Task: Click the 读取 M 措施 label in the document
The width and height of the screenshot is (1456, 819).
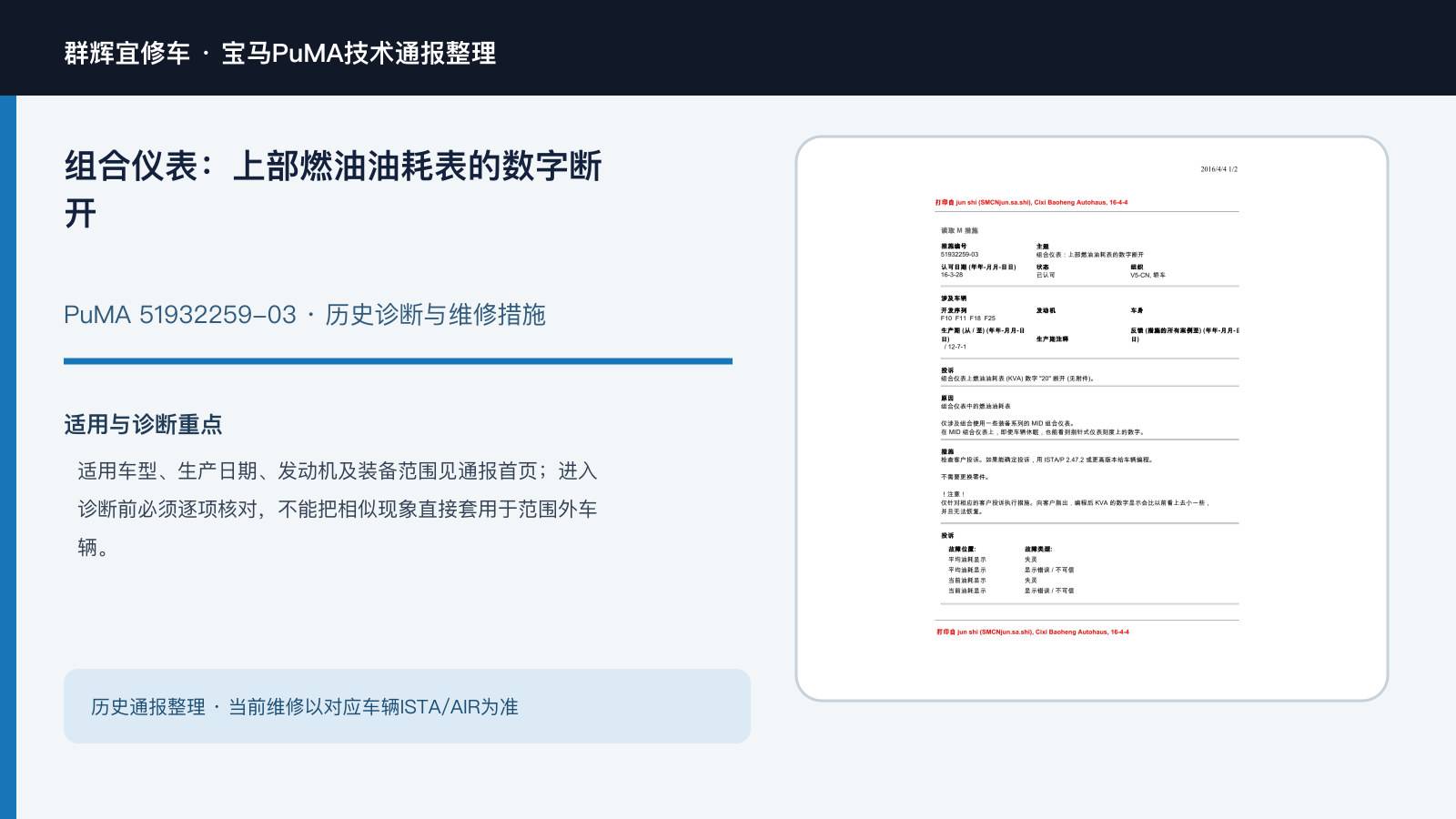Action: tap(959, 231)
